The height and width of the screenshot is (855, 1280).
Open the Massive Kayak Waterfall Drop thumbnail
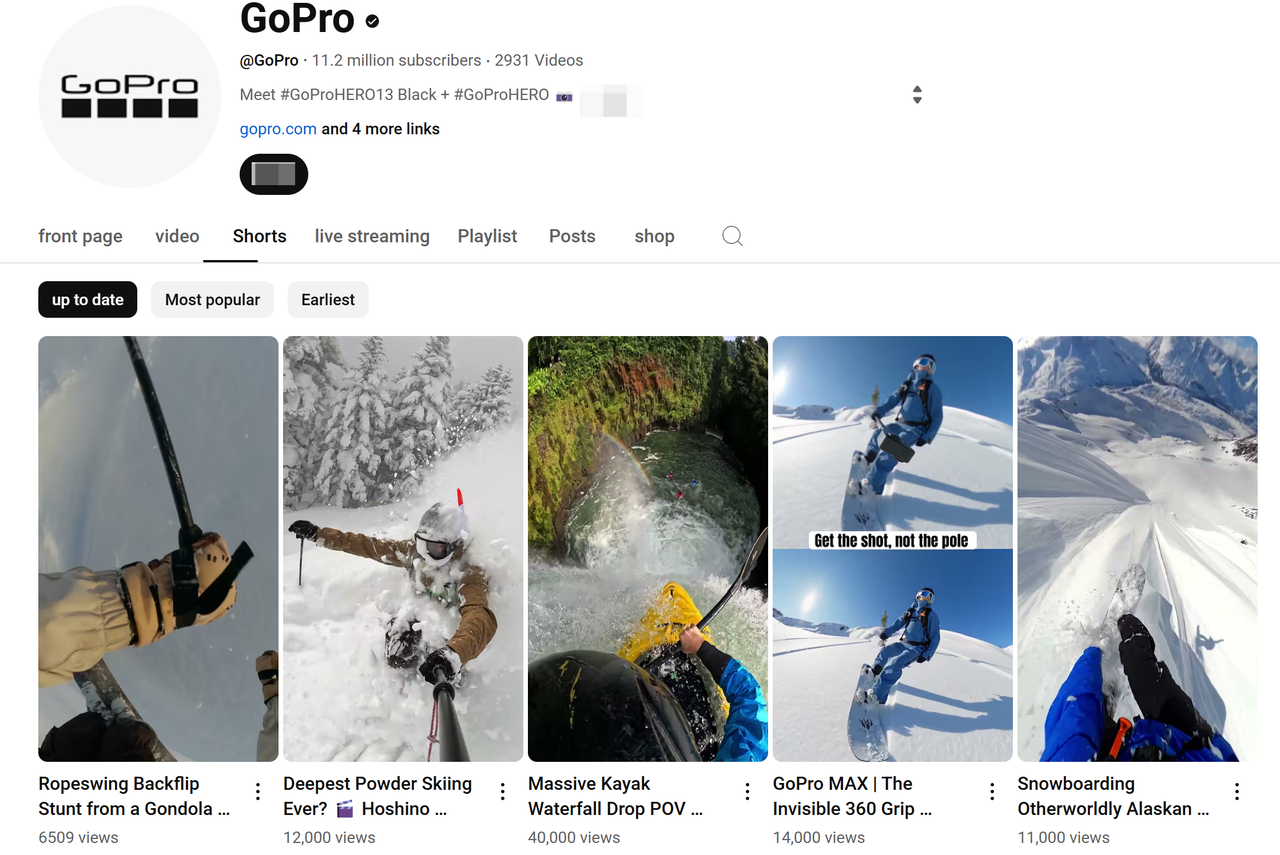point(647,548)
